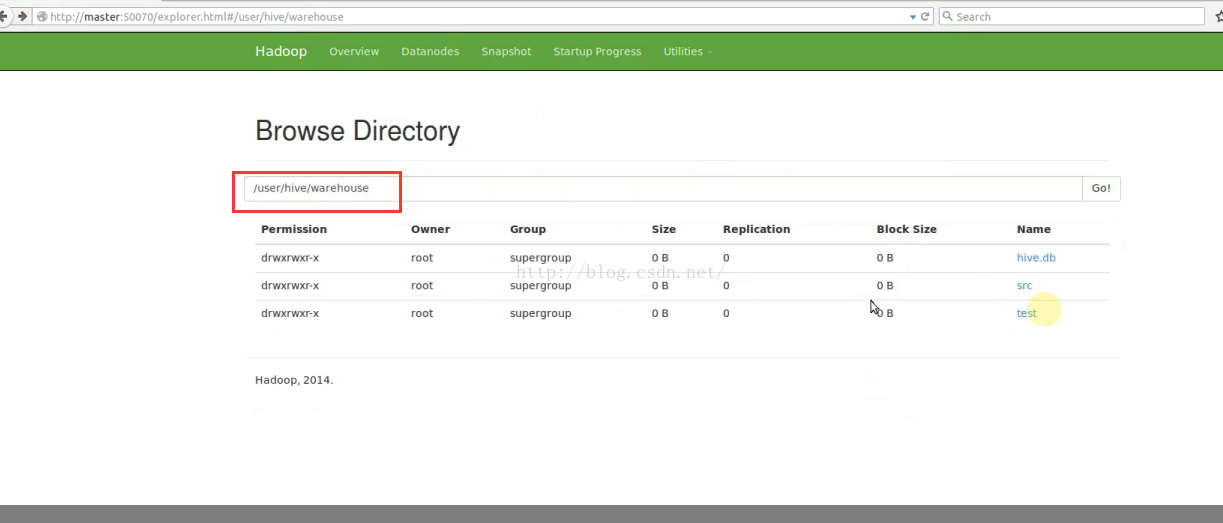Expand the Utilities dropdown menu
This screenshot has width=1223, height=523.
pyautogui.click(x=688, y=51)
